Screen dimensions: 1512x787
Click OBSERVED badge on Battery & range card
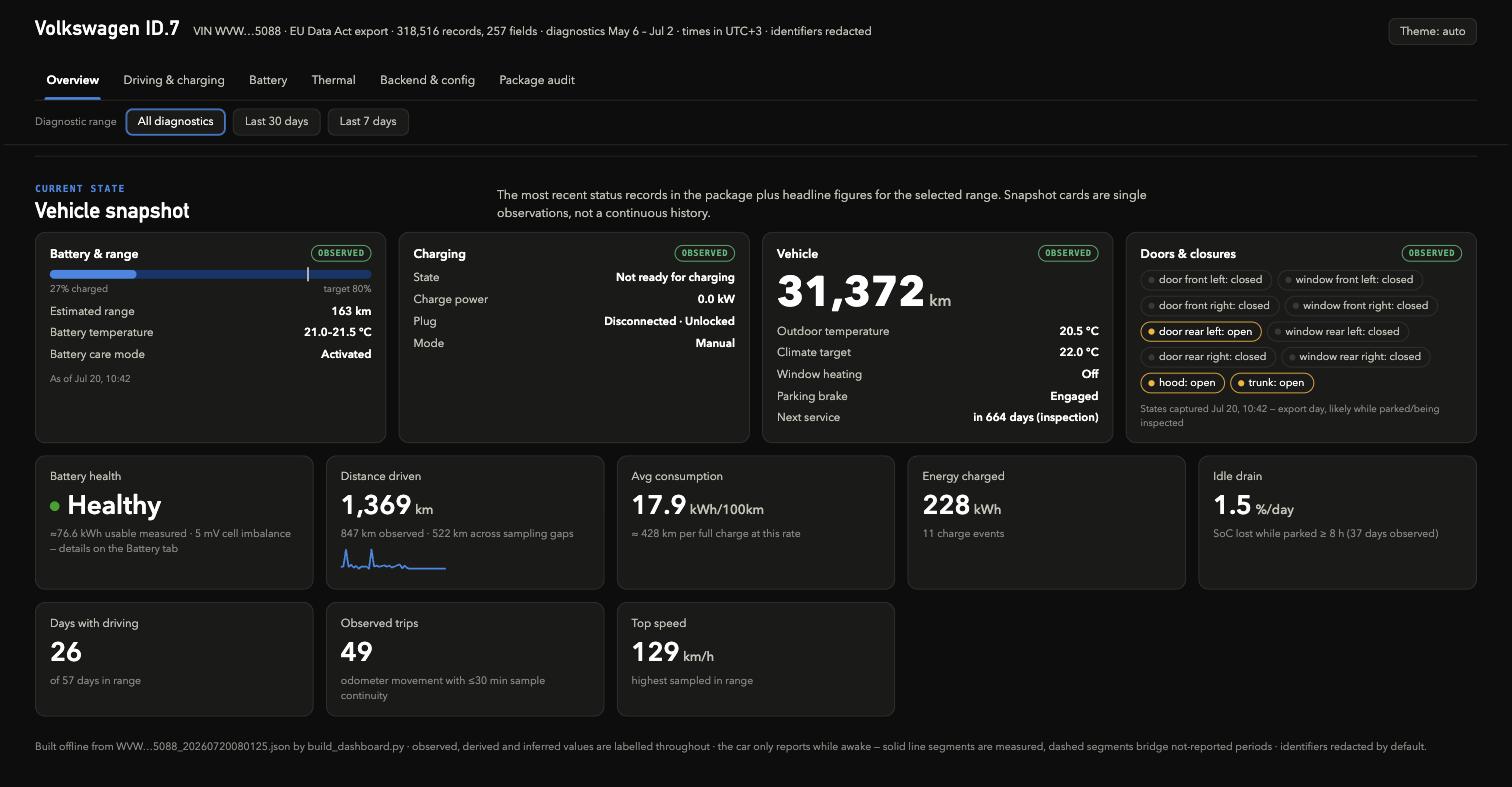[341, 253]
